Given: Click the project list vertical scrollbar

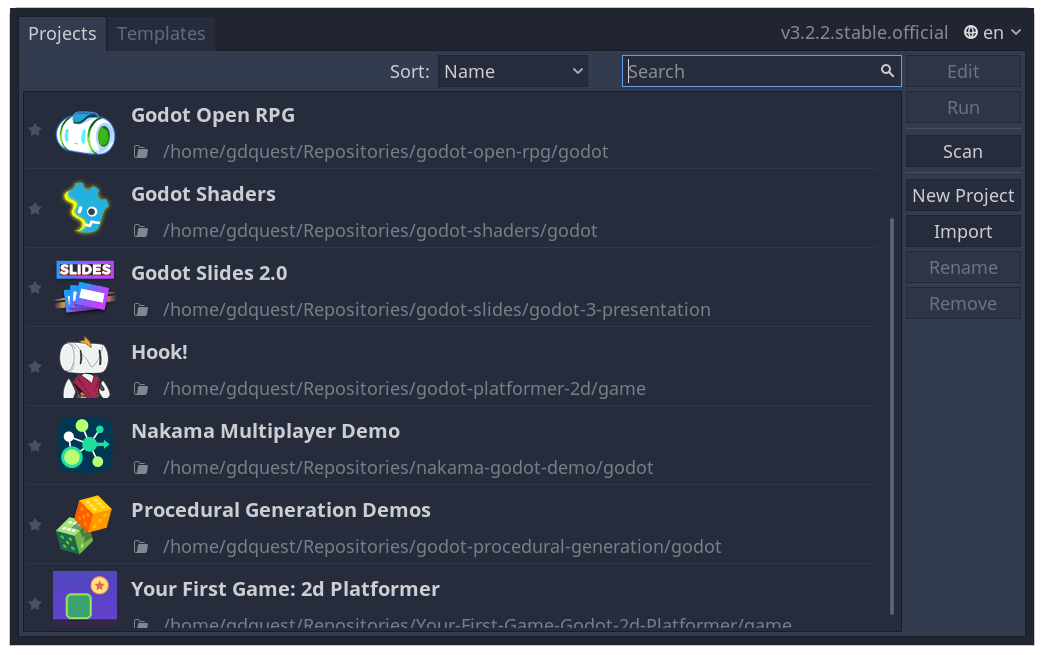Looking at the screenshot, I should 892,416.
